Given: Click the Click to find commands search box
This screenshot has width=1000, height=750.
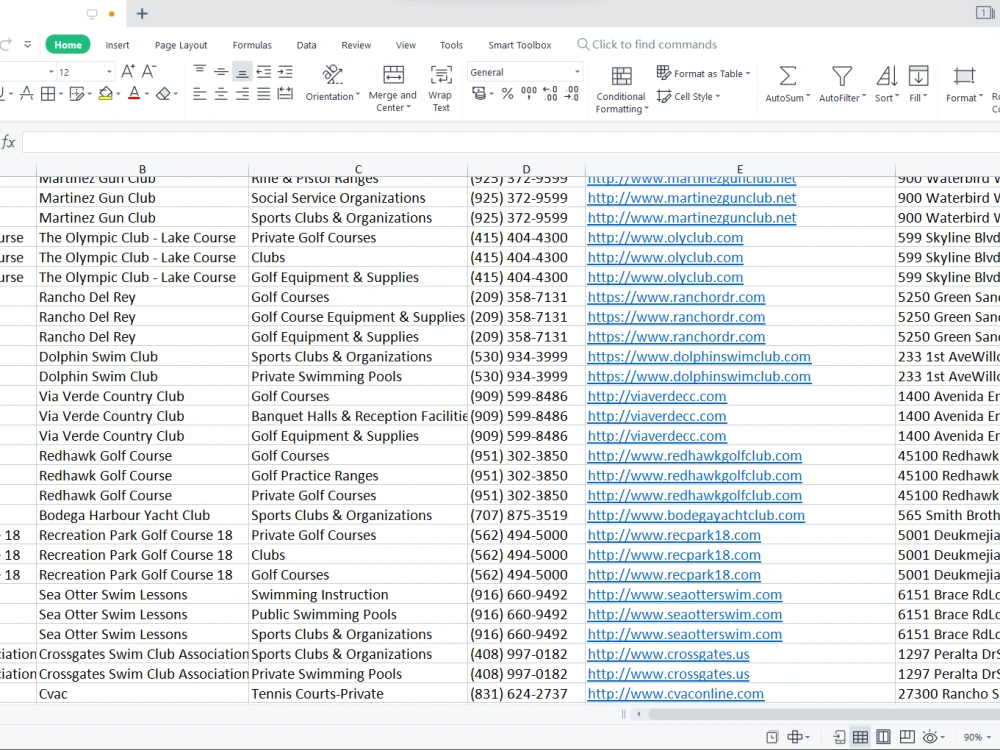Looking at the screenshot, I should point(647,45).
